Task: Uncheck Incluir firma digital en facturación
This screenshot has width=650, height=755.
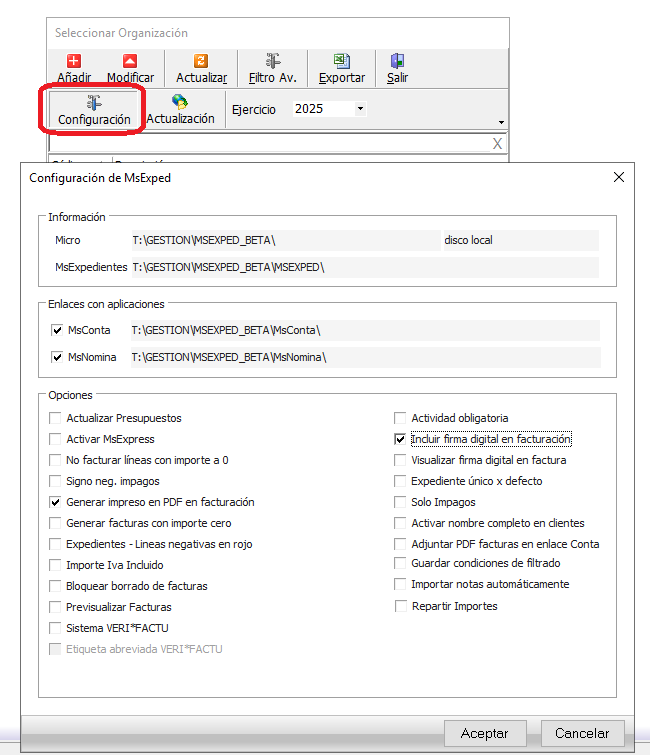Action: 400,439
